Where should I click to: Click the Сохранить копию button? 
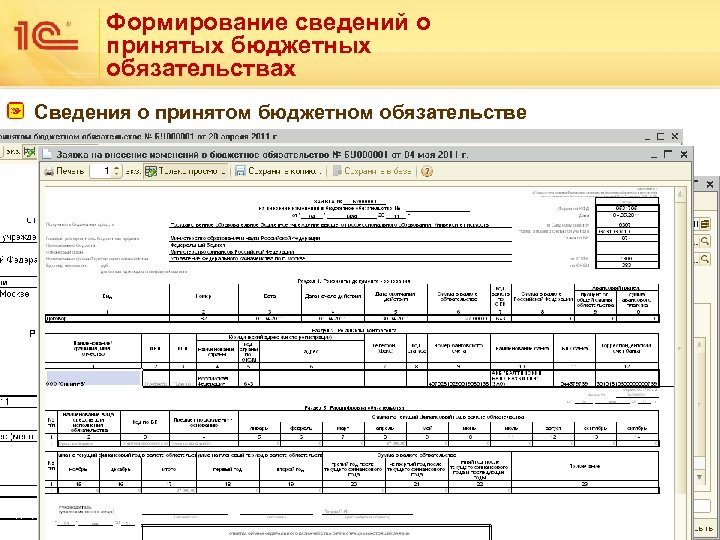pos(278,171)
